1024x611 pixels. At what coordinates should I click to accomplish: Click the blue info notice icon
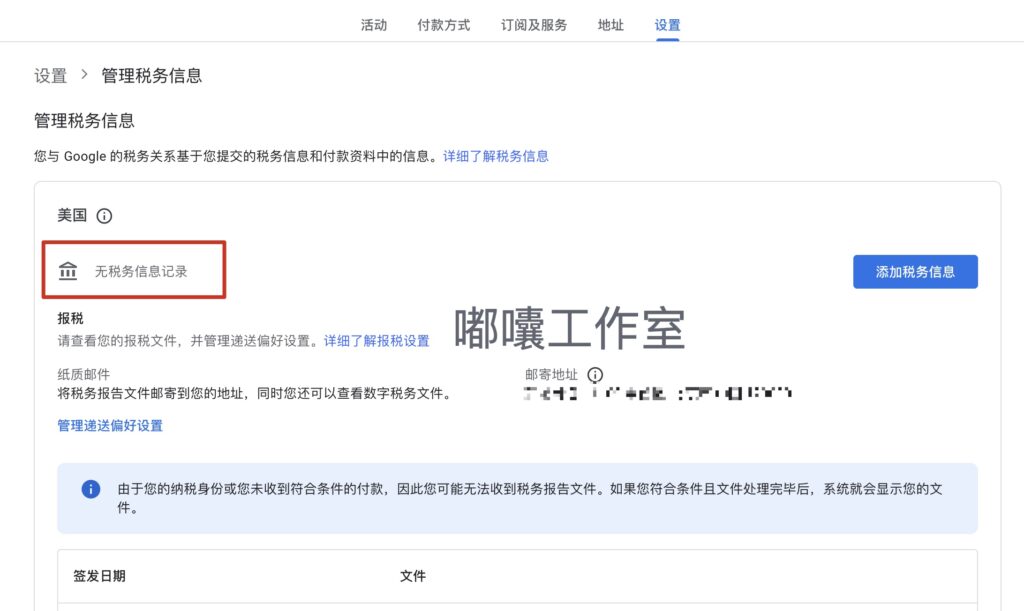click(91, 489)
